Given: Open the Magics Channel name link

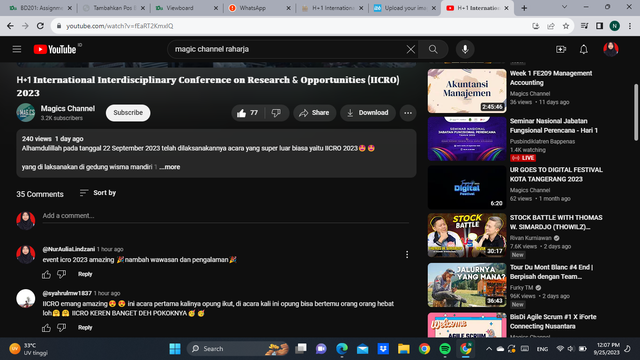Looking at the screenshot, I should pos(68,109).
